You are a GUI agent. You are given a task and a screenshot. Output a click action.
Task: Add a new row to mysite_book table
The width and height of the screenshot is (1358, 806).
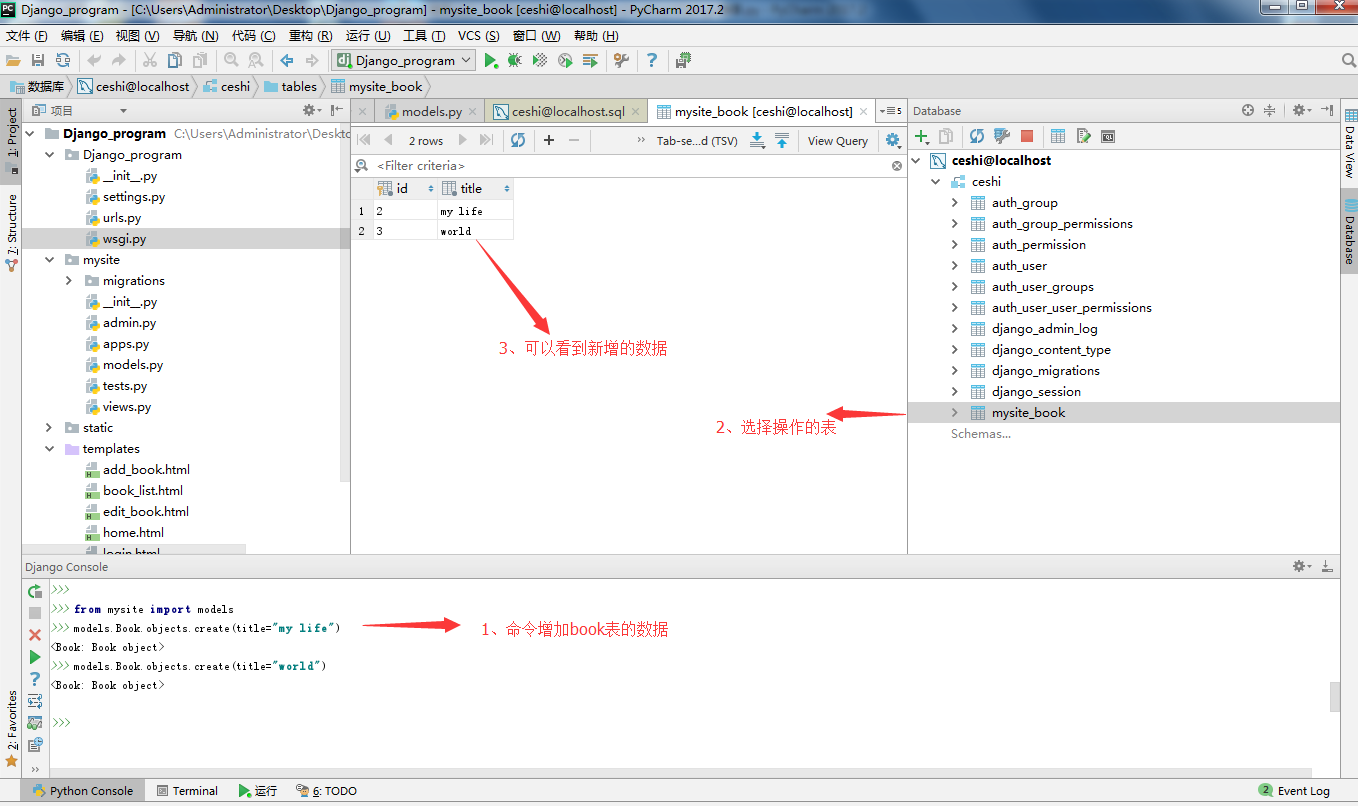pos(549,140)
